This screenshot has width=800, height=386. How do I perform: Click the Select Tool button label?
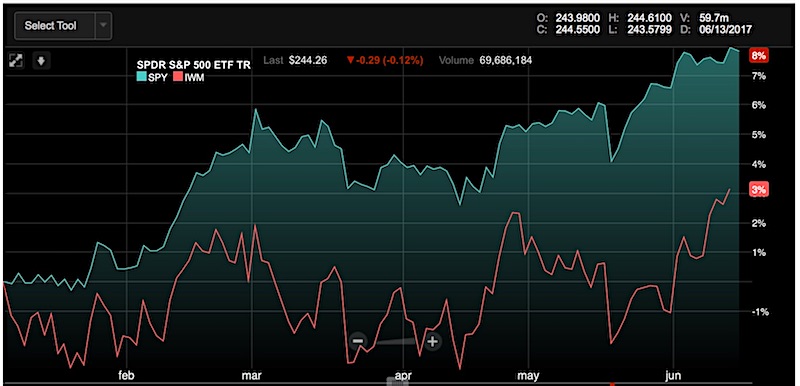click(50, 25)
